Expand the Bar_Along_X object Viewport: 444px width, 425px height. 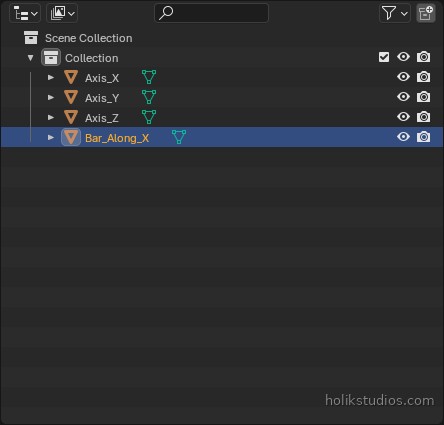click(51, 137)
